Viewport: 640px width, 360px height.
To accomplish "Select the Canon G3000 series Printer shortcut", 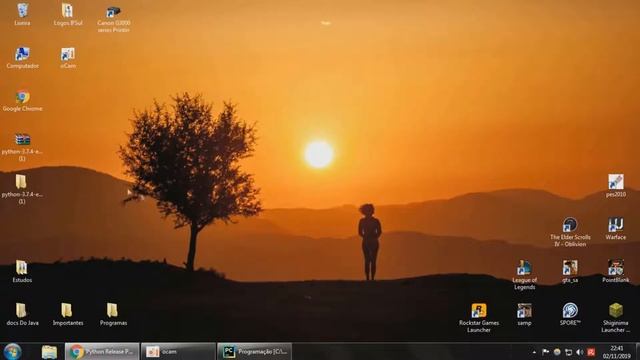I will (x=113, y=19).
